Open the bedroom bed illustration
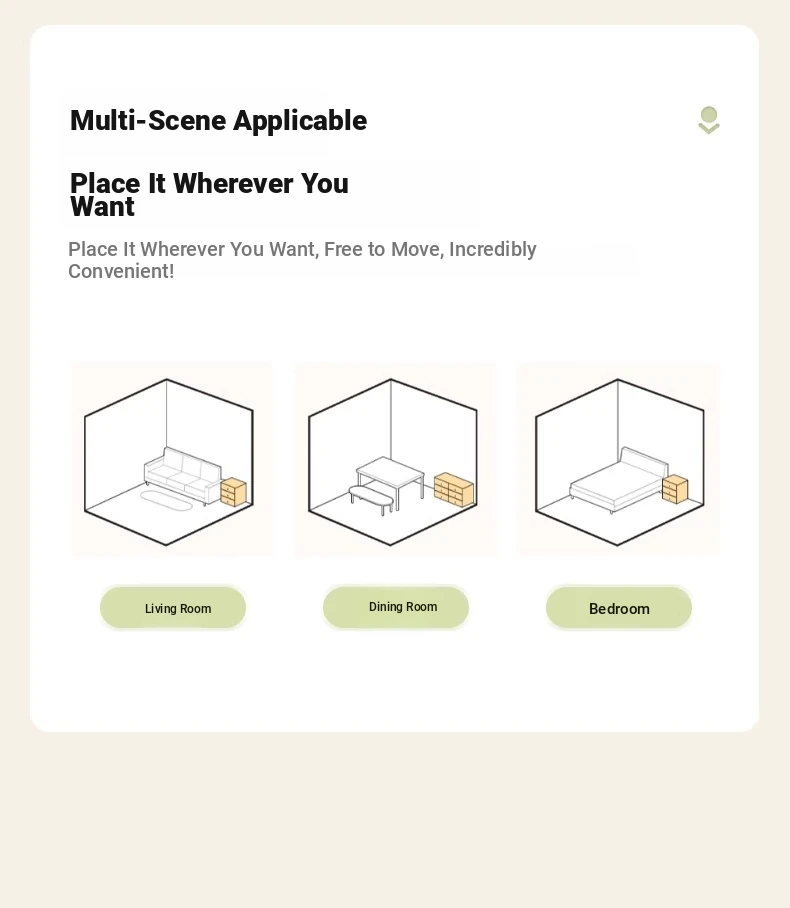This screenshot has width=790, height=908. pyautogui.click(x=618, y=459)
